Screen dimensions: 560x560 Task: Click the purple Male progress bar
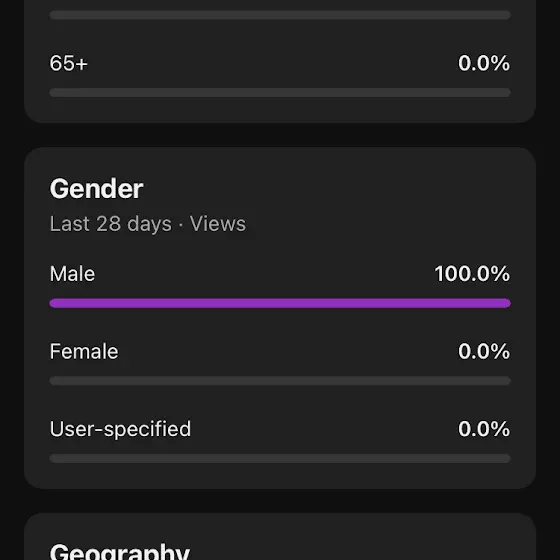click(x=280, y=303)
